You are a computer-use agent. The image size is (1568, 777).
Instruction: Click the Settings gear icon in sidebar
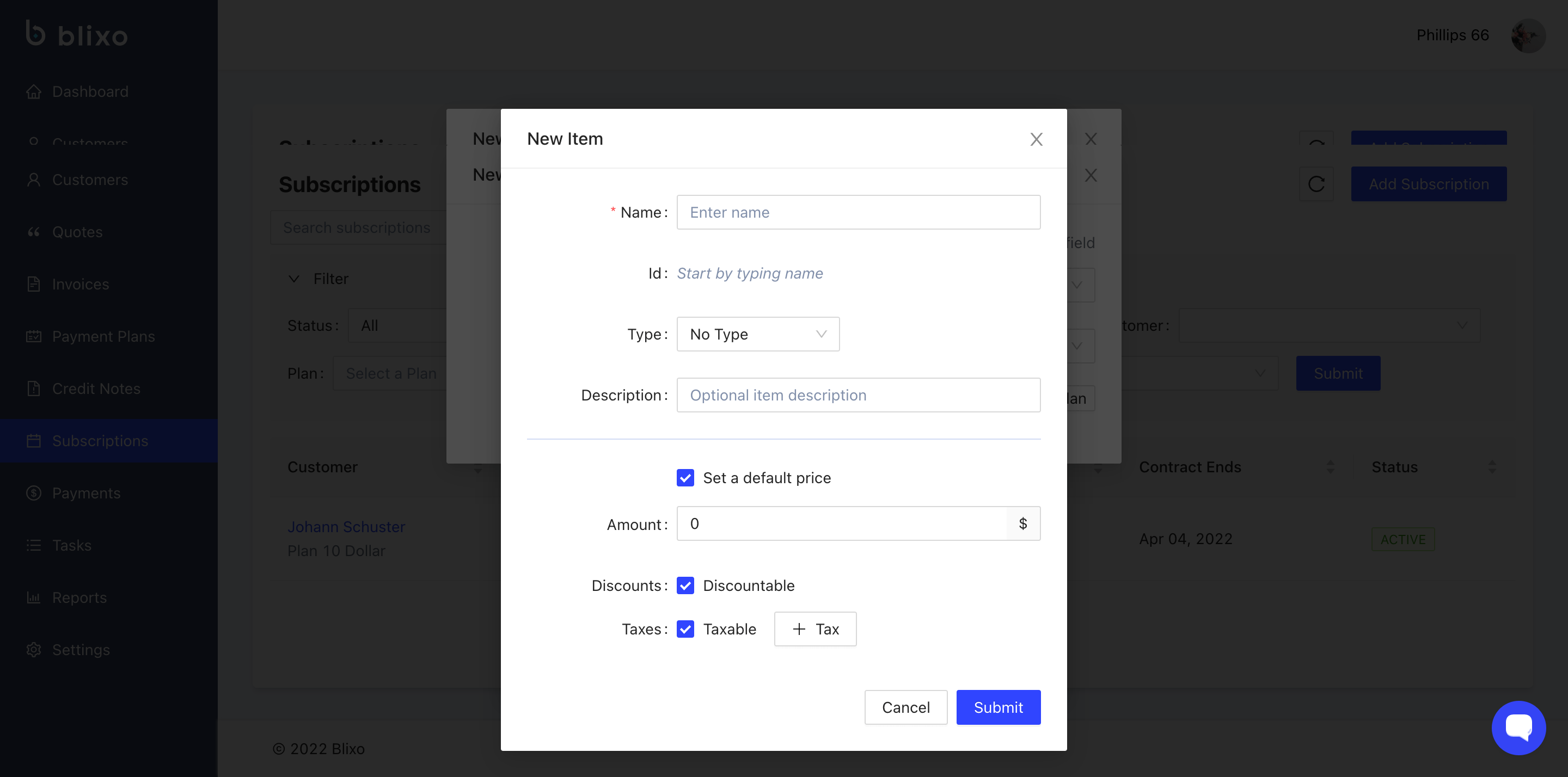[34, 650]
